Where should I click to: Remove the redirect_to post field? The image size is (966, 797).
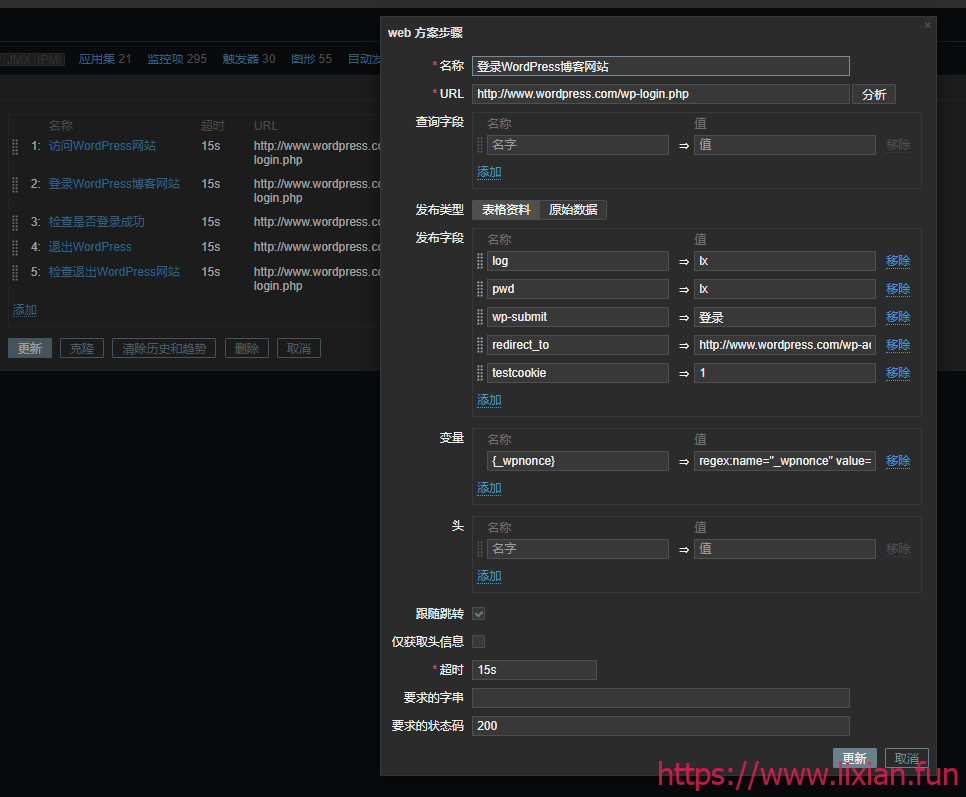(x=898, y=345)
